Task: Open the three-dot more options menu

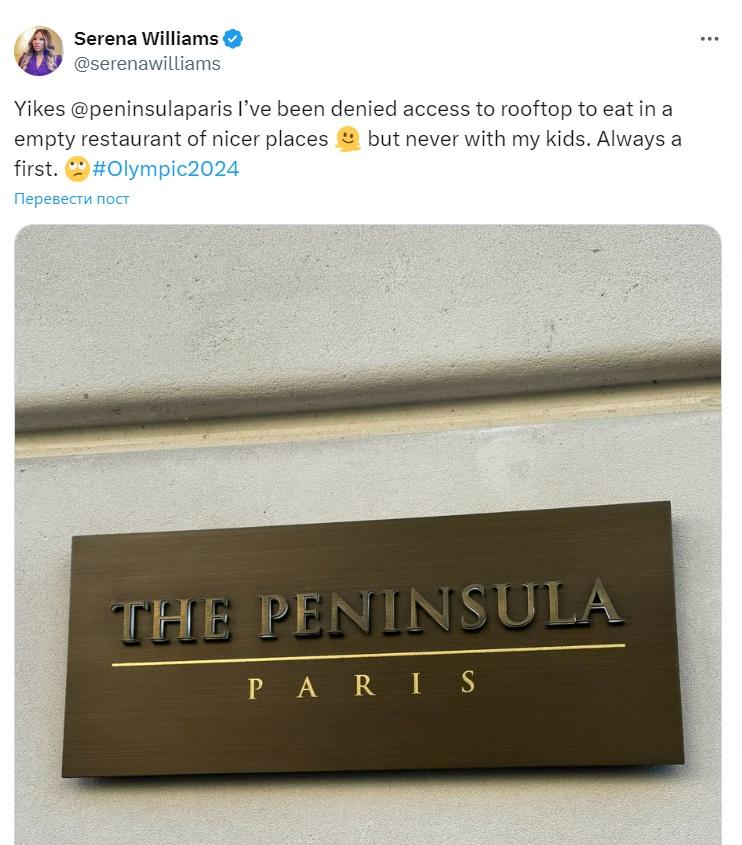Action: coord(709,39)
